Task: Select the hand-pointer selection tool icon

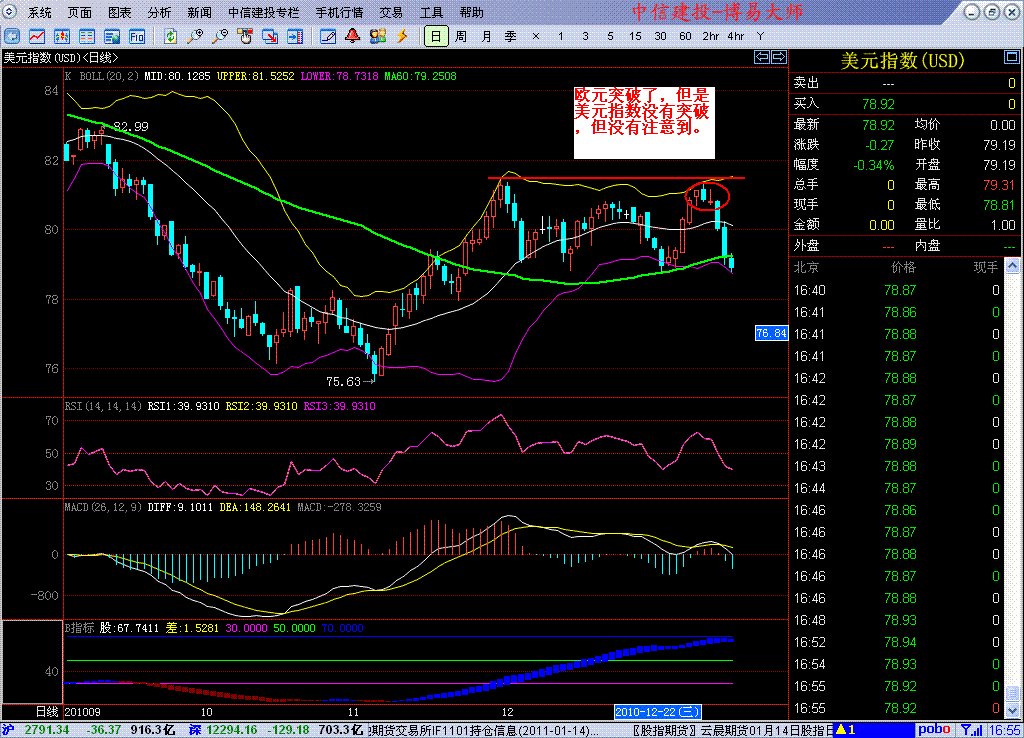Action: coord(245,37)
